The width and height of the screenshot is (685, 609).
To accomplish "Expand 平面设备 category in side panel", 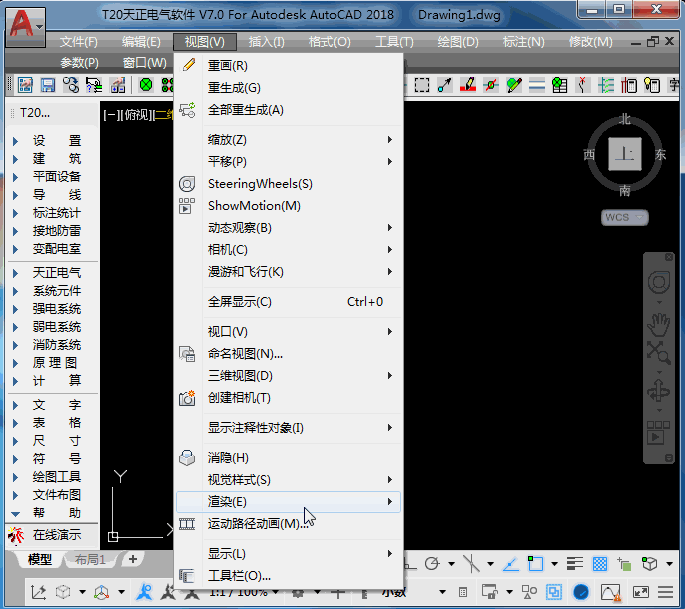I will click(x=16, y=177).
